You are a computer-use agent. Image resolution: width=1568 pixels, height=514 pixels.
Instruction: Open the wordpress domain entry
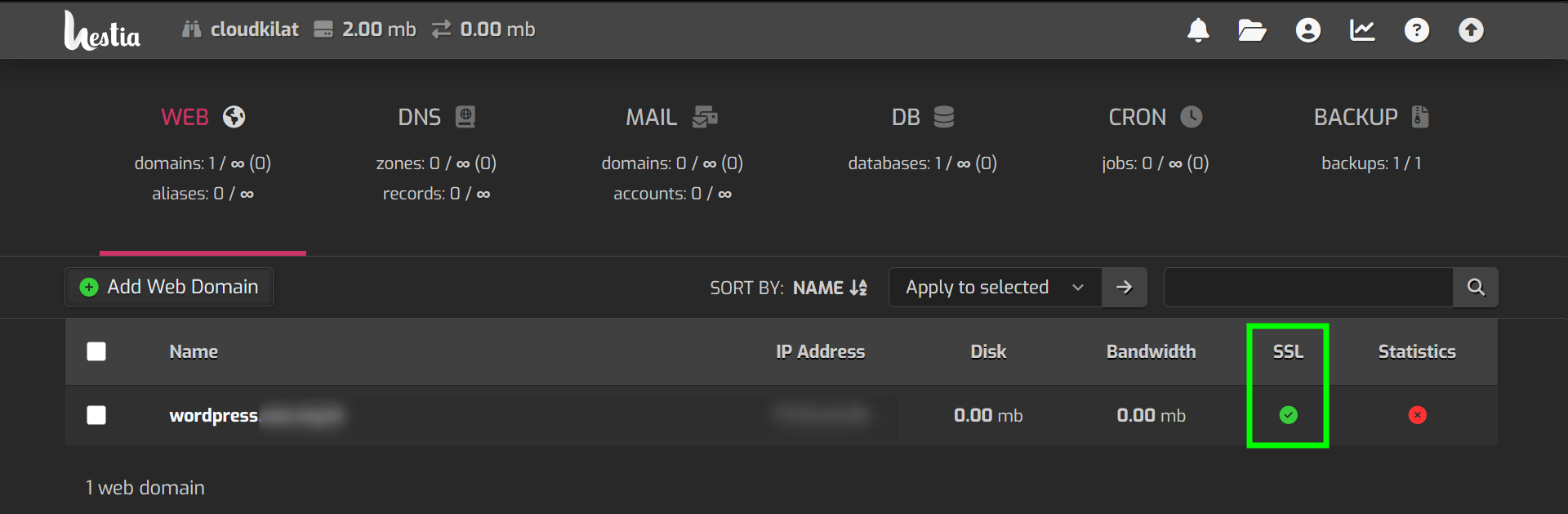(213, 415)
